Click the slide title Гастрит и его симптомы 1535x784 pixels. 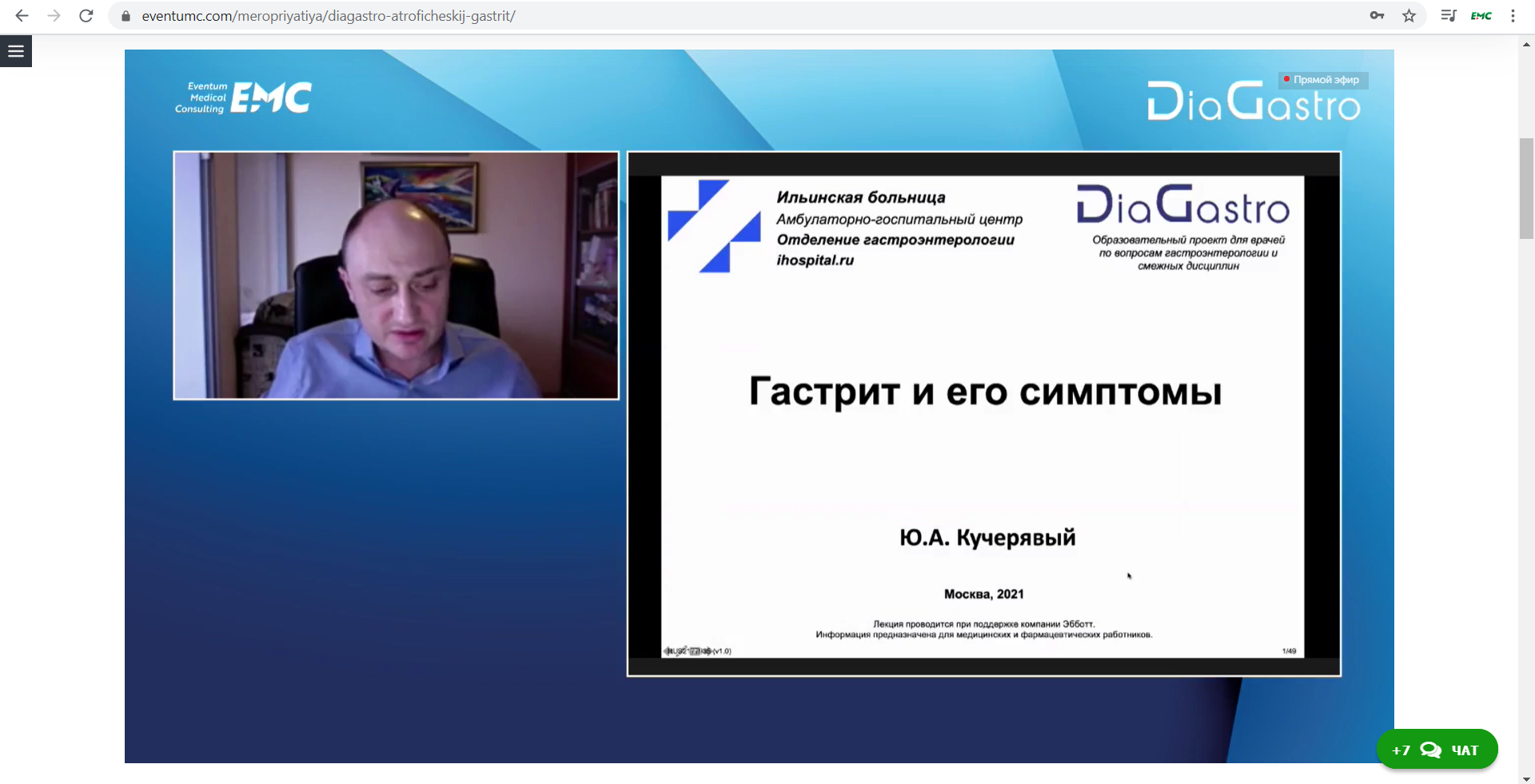click(x=985, y=392)
